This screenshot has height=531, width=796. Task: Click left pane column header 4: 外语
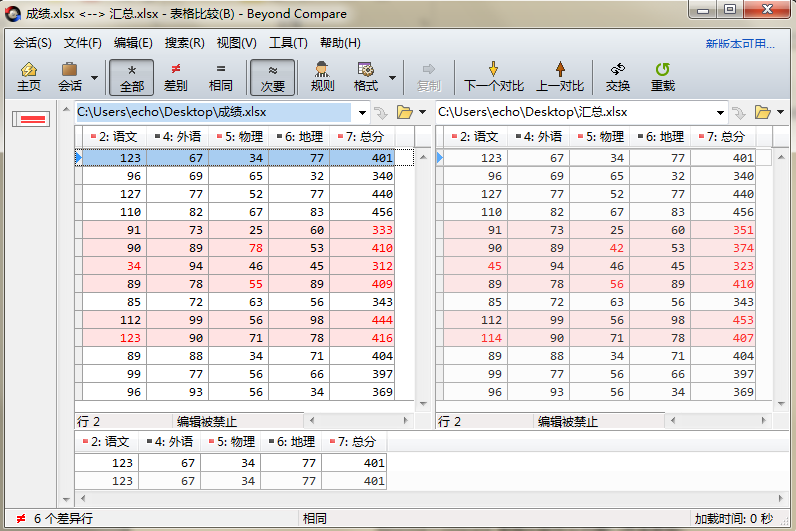click(x=178, y=137)
